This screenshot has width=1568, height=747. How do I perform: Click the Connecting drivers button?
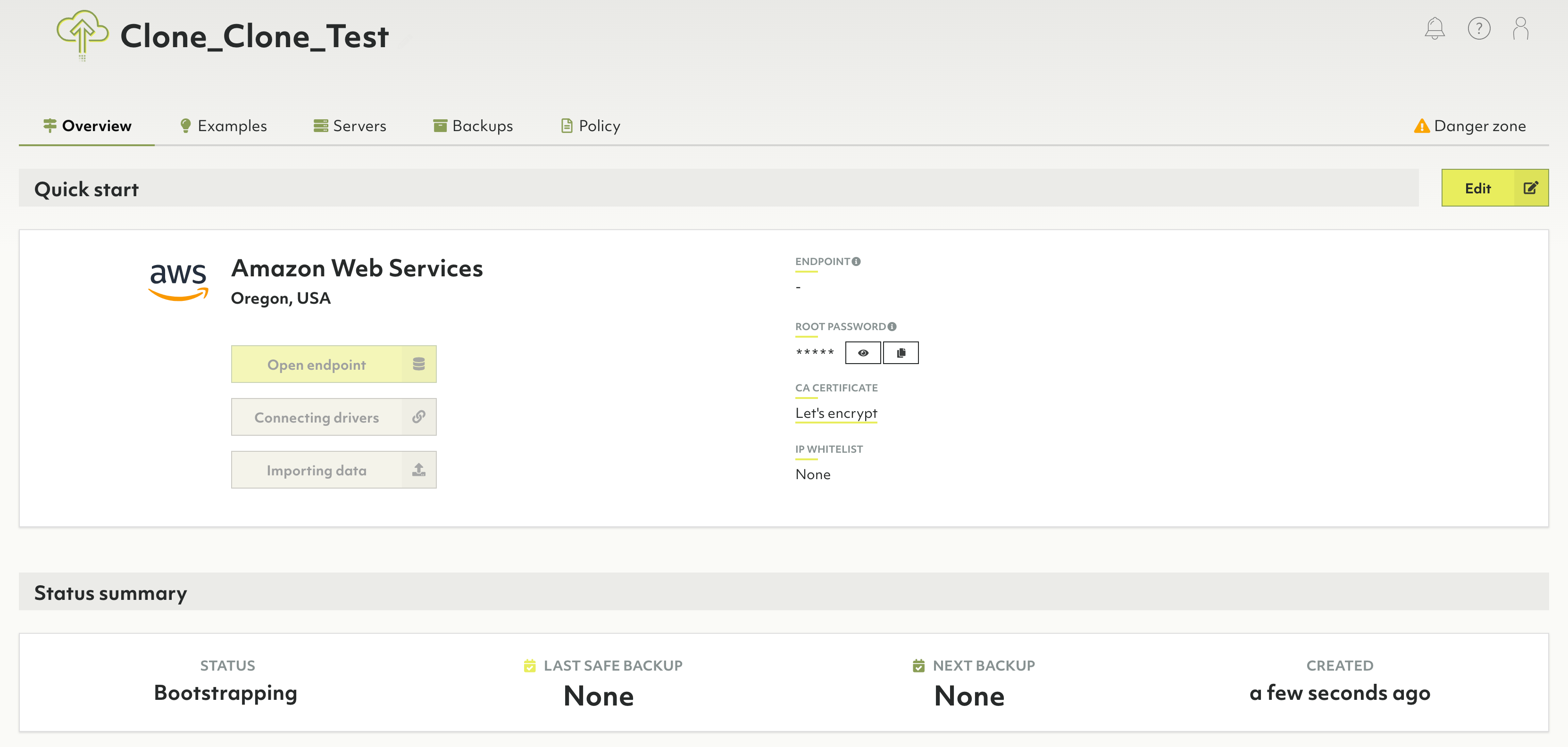coord(334,417)
